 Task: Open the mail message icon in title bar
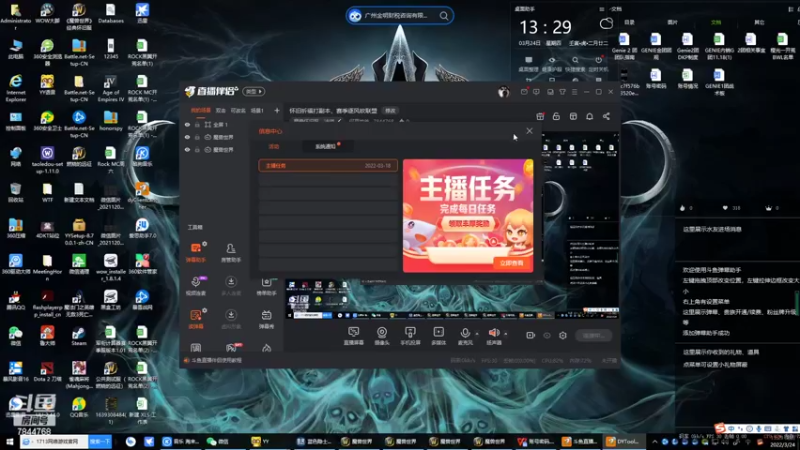(524, 92)
